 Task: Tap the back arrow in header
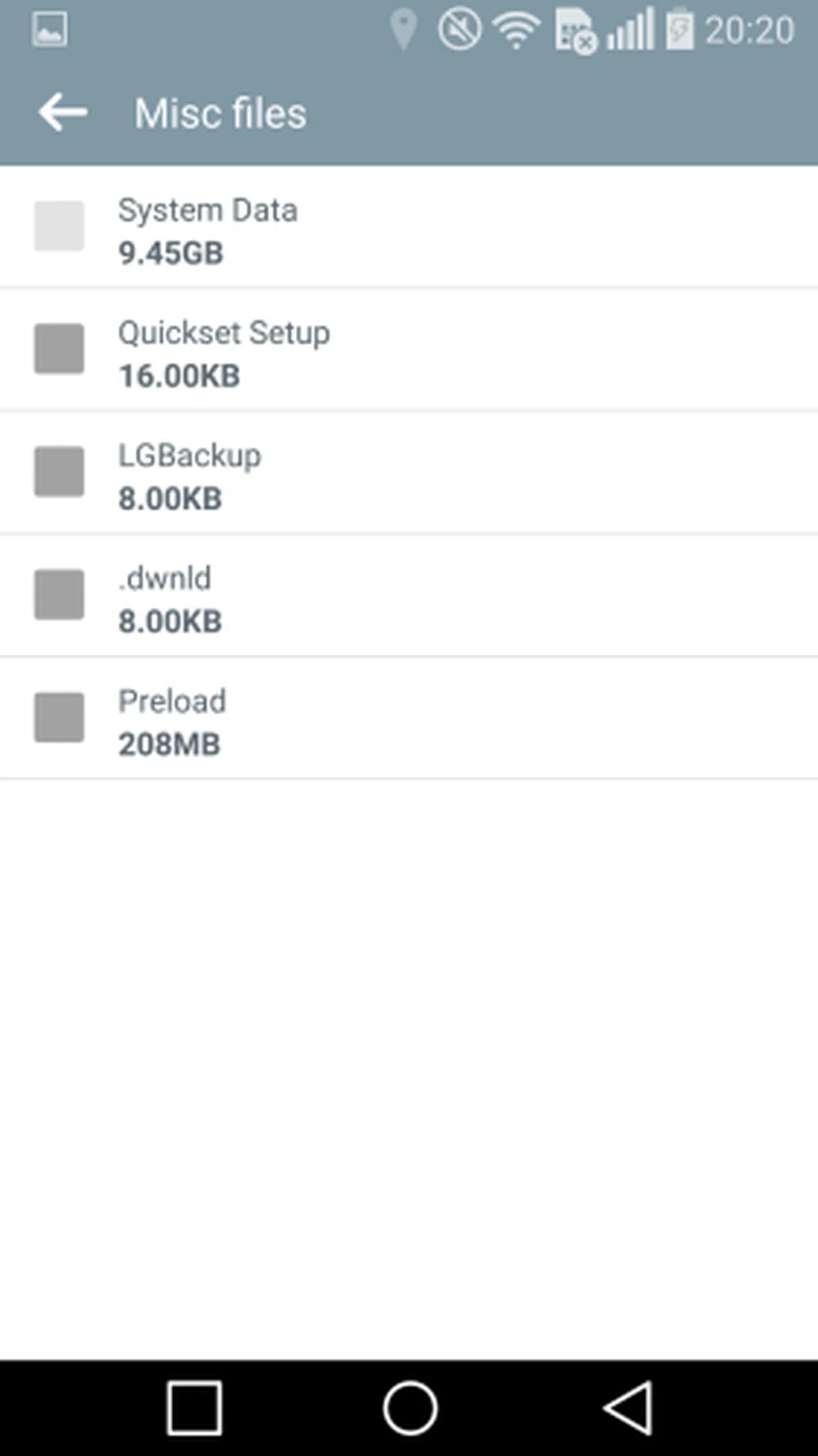pyautogui.click(x=63, y=113)
